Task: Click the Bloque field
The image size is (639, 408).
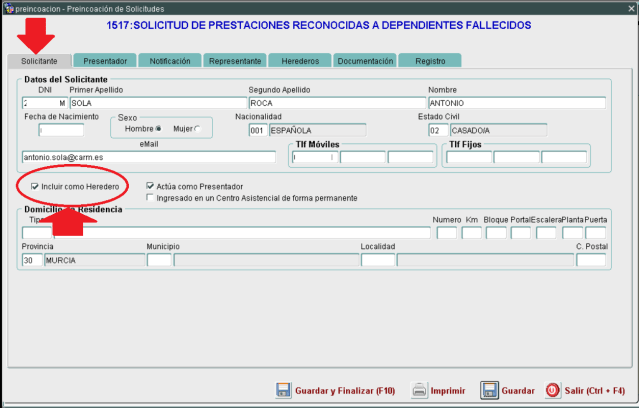Action: coord(496,233)
